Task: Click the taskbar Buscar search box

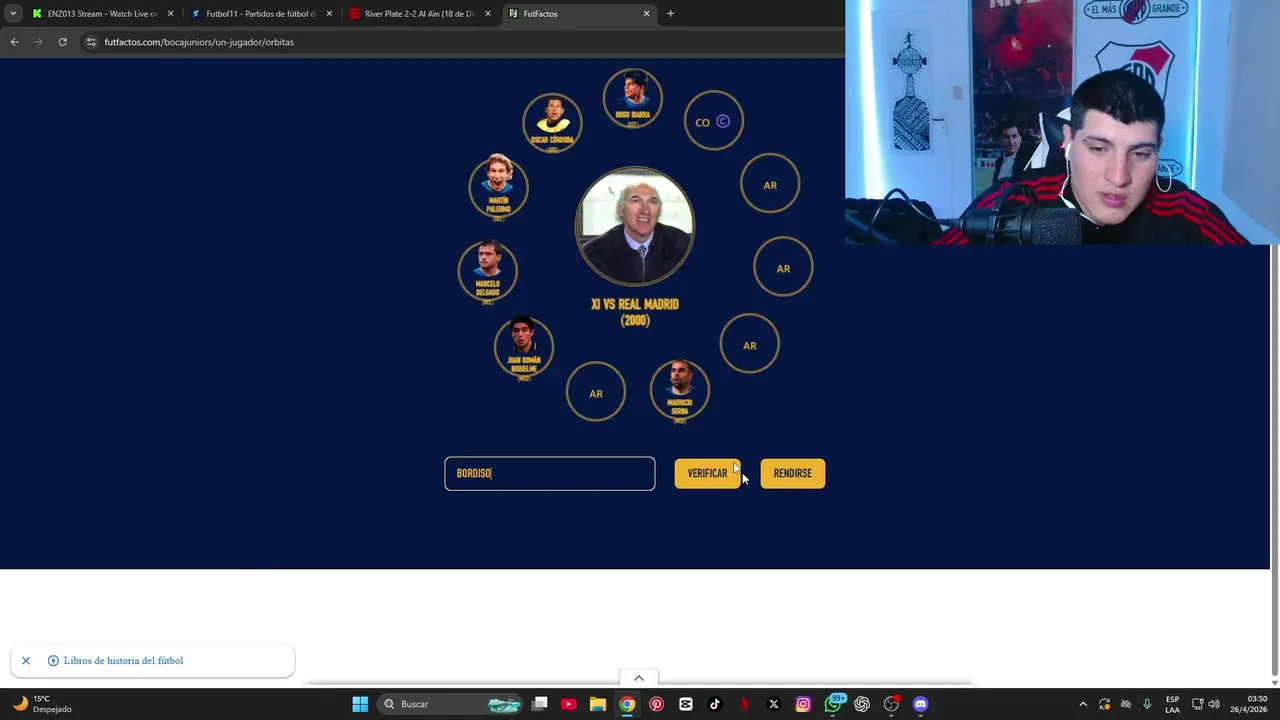Action: [452, 704]
